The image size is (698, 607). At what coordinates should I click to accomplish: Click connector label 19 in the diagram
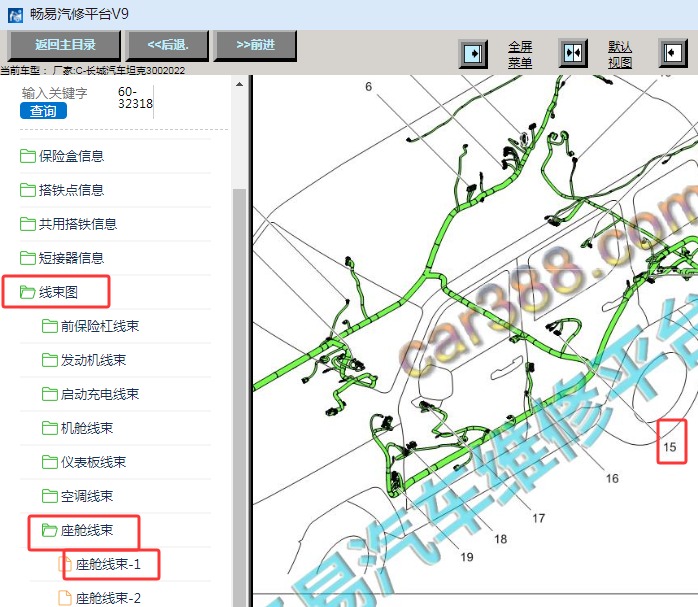click(467, 557)
